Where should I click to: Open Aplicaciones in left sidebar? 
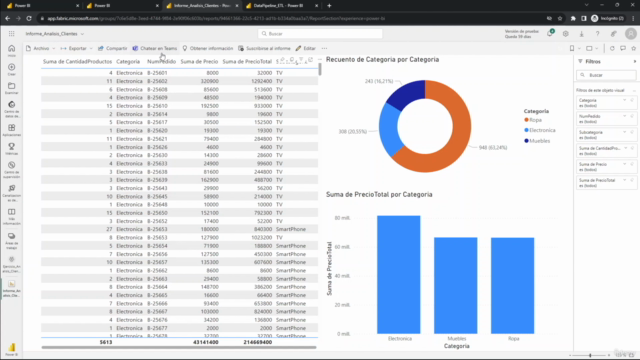click(x=11, y=131)
